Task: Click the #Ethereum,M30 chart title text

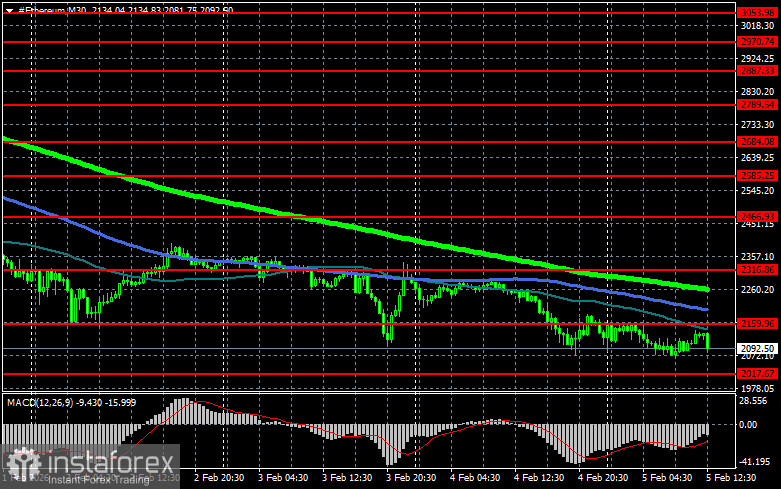Action: (52, 10)
